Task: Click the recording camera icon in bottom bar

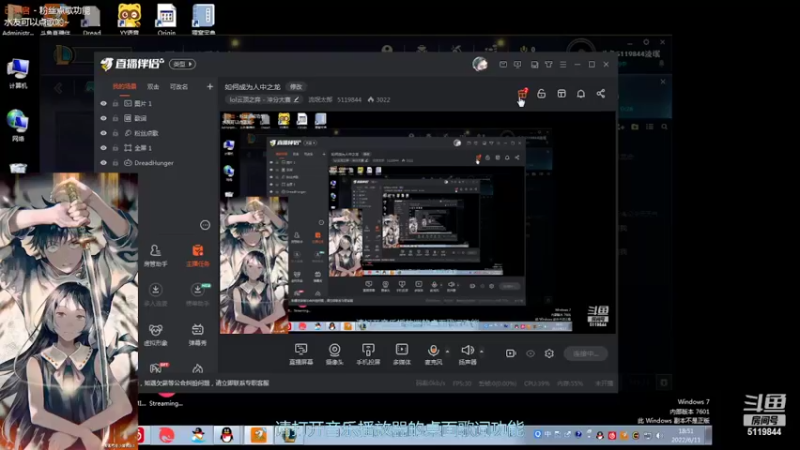Action: pyautogui.click(x=511, y=353)
